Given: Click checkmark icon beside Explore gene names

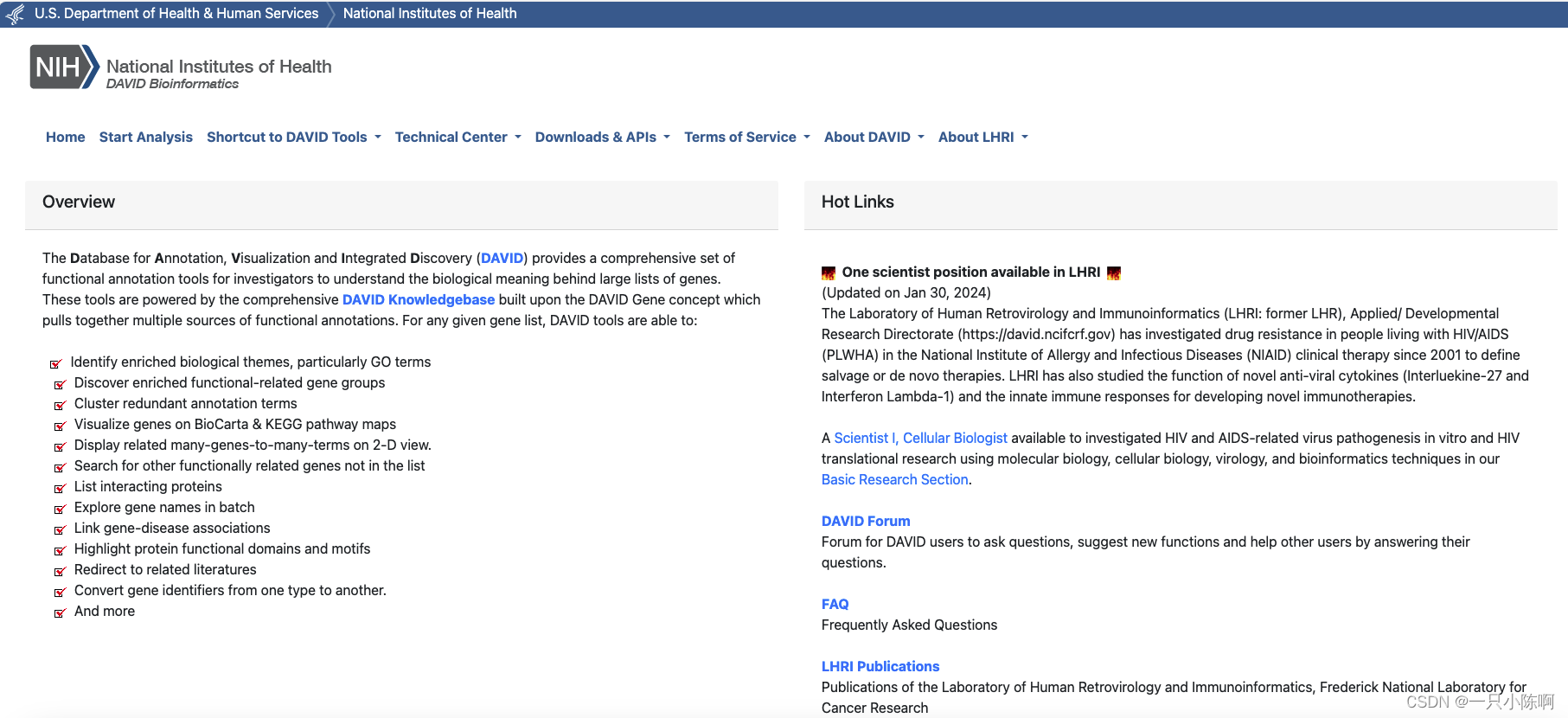Looking at the screenshot, I should point(60,509).
